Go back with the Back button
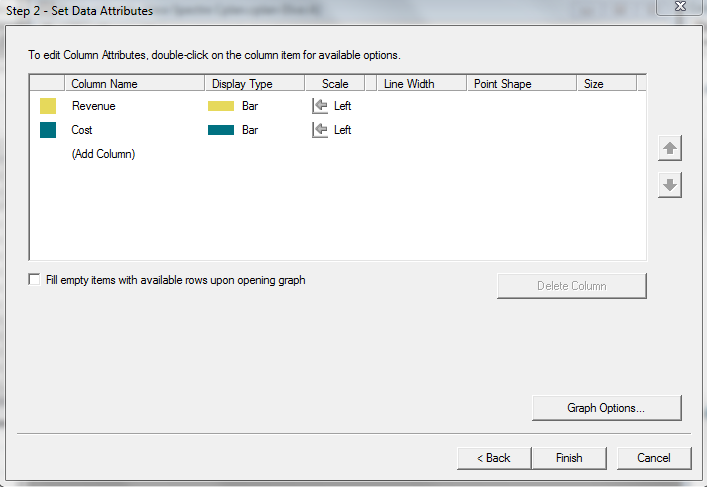Image resolution: width=707 pixels, height=487 pixels. pyautogui.click(x=494, y=458)
